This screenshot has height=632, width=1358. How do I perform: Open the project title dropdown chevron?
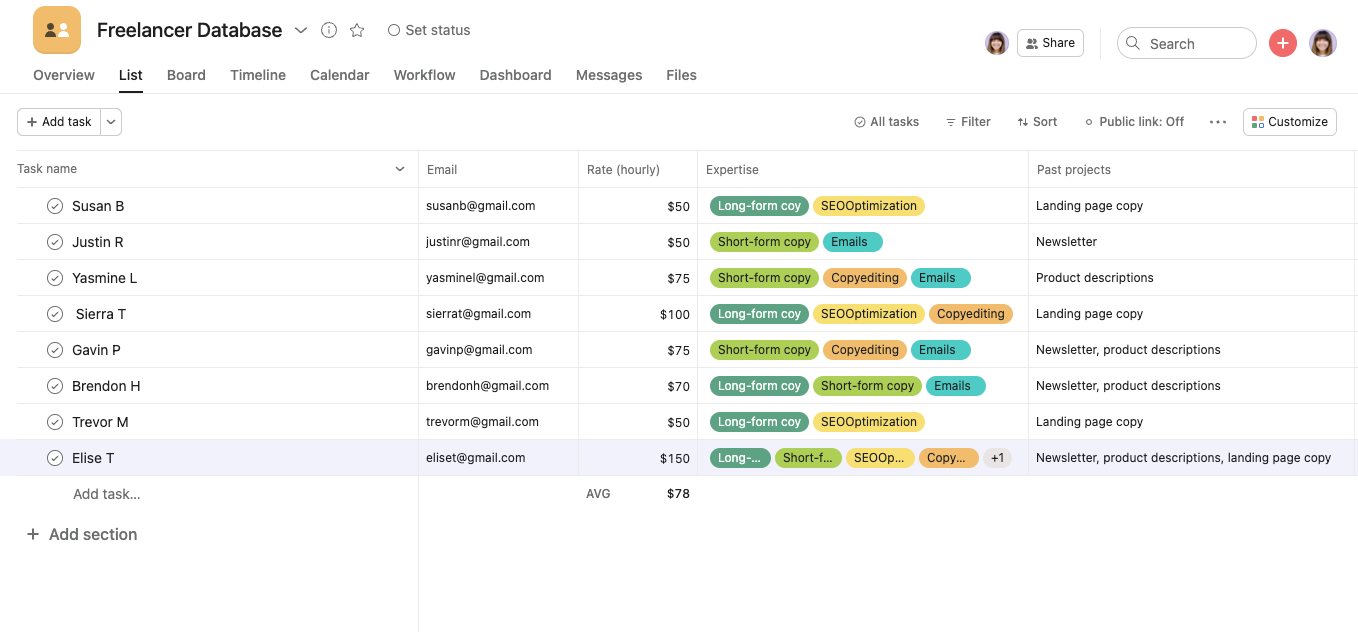tap(301, 30)
